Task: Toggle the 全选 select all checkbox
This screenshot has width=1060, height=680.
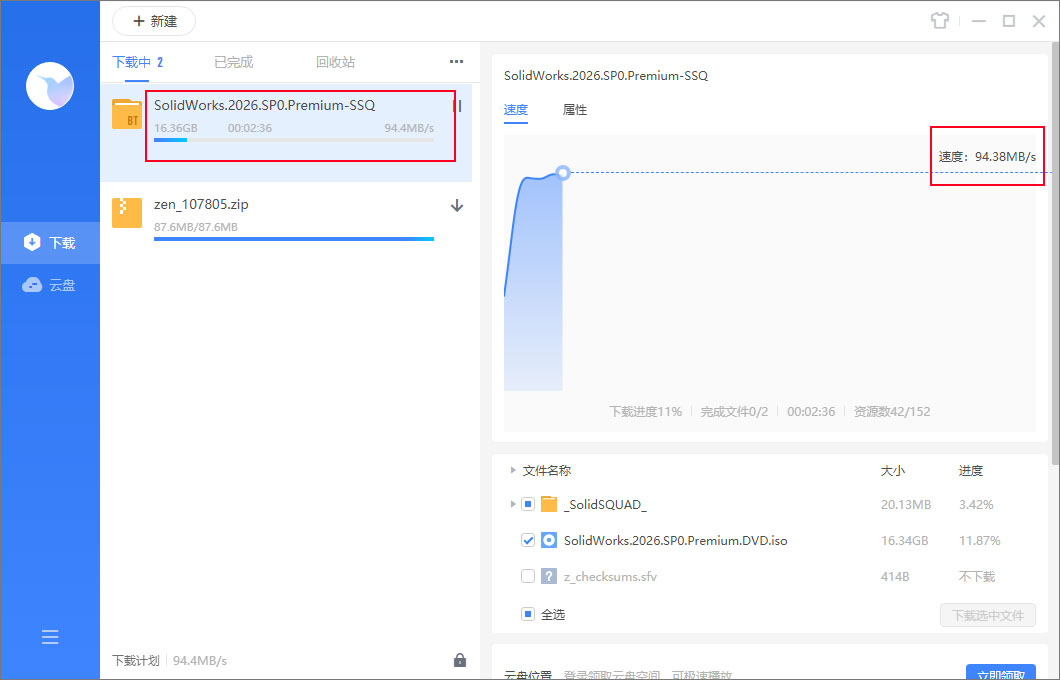Action: point(528,614)
